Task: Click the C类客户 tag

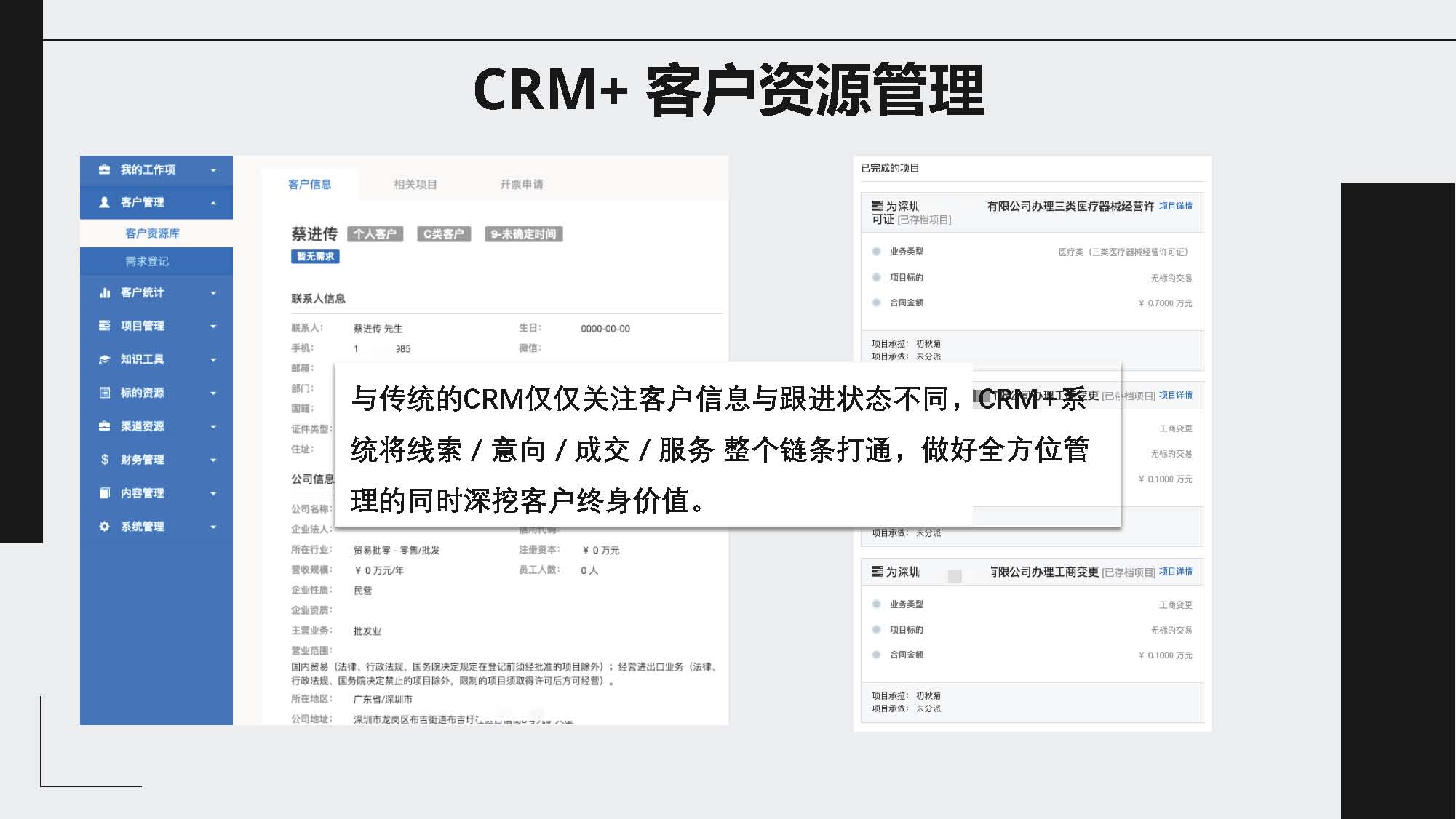Action: (443, 234)
